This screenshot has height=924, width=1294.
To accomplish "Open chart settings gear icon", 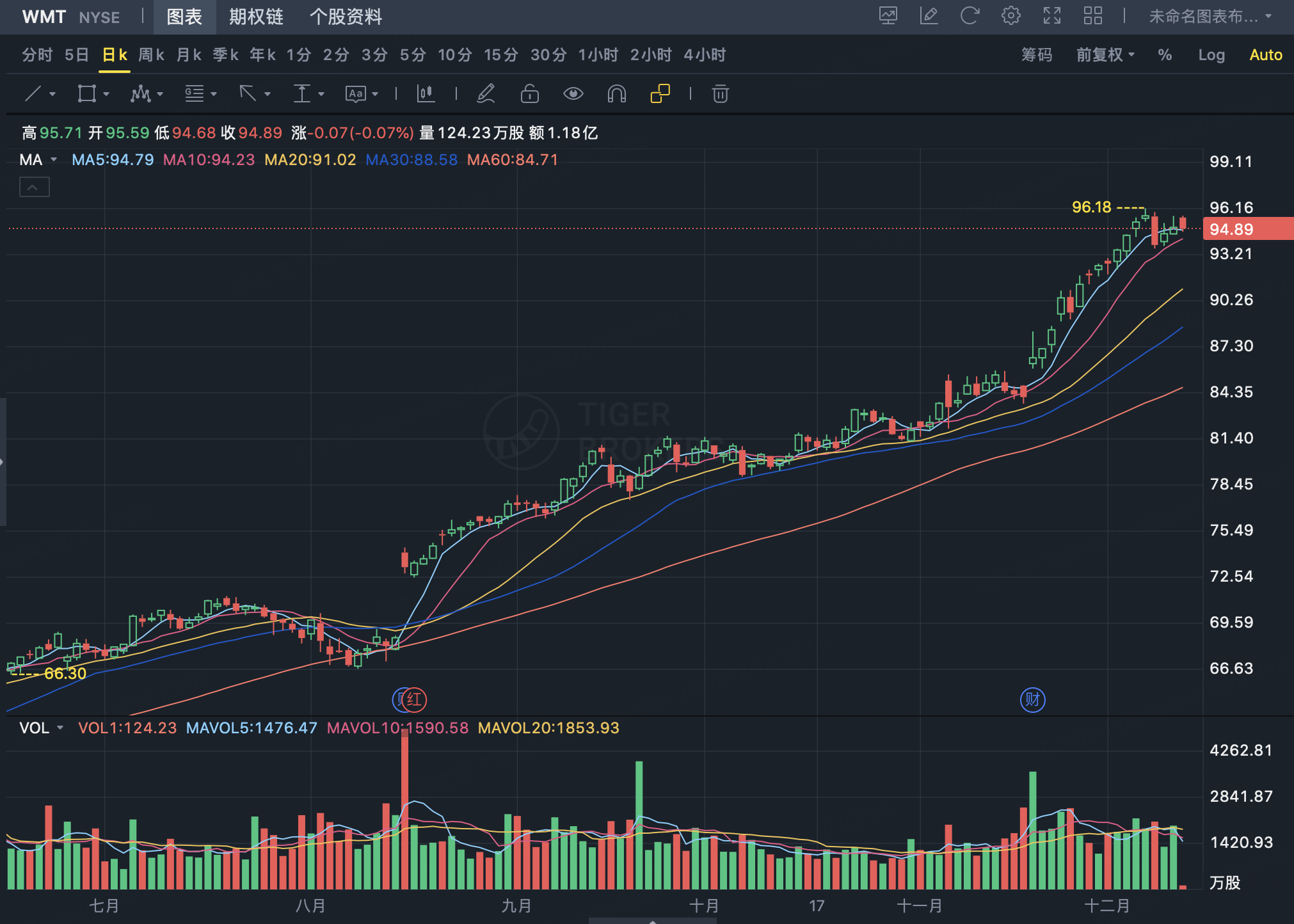I will (x=1010, y=16).
